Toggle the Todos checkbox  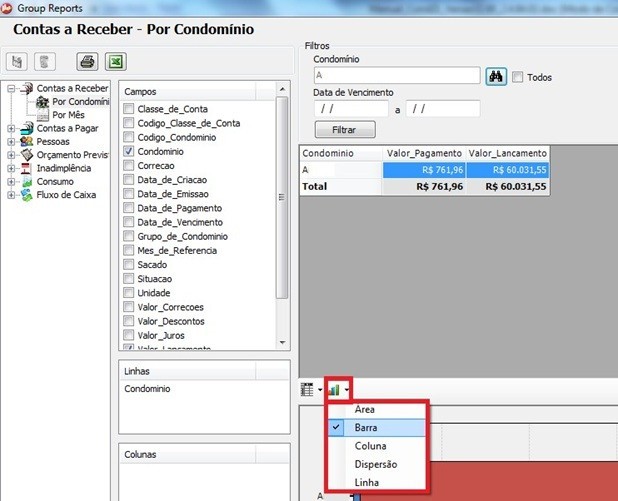click(517, 77)
